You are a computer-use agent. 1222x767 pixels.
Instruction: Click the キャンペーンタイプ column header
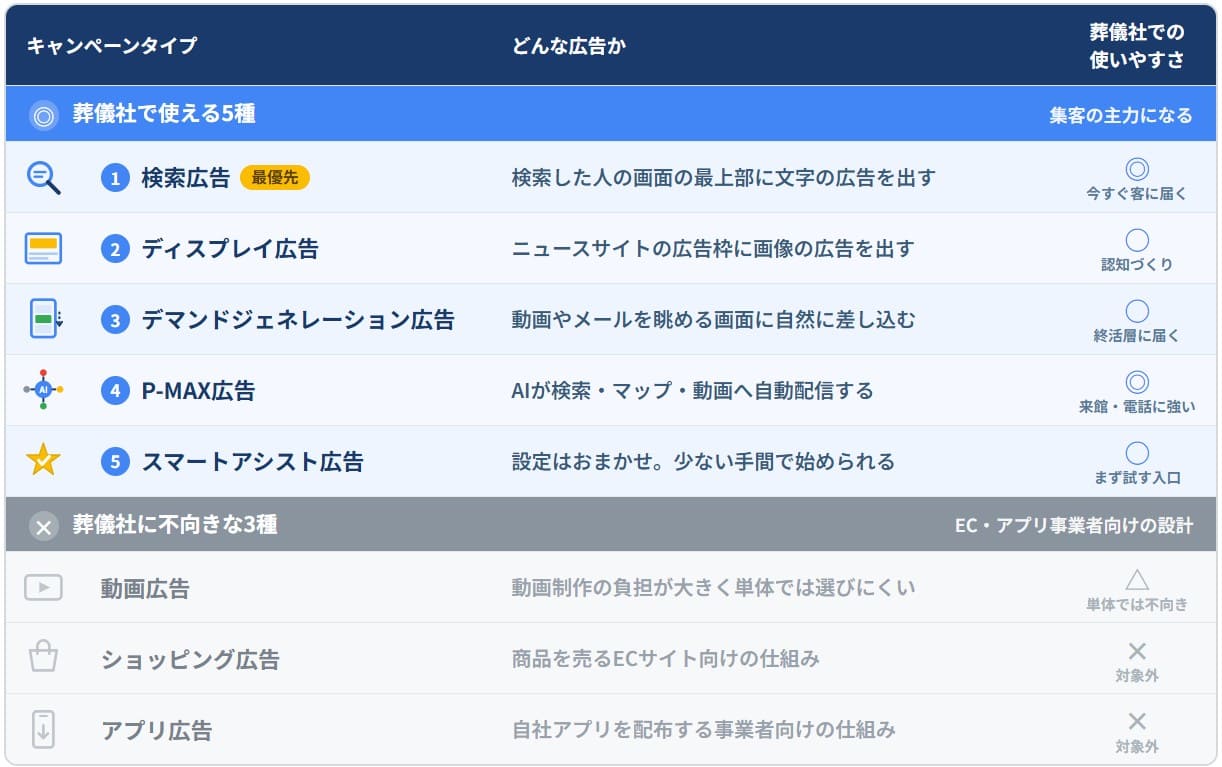pyautogui.click(x=112, y=45)
